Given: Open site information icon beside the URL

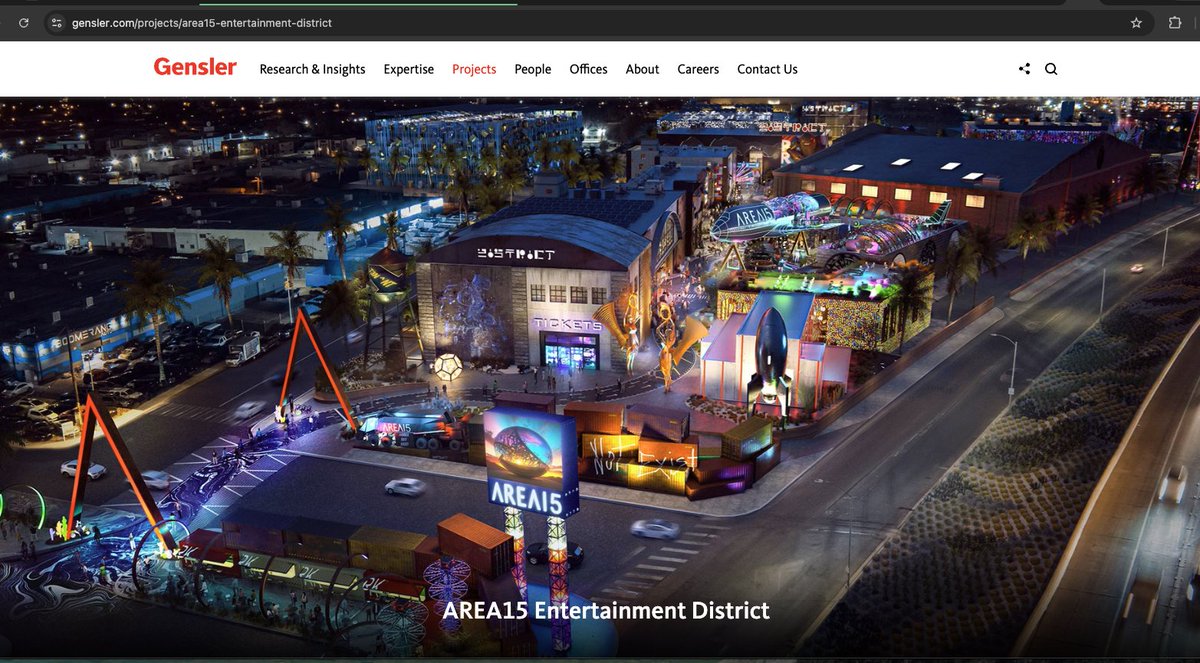Looking at the screenshot, I should pyautogui.click(x=57, y=22).
